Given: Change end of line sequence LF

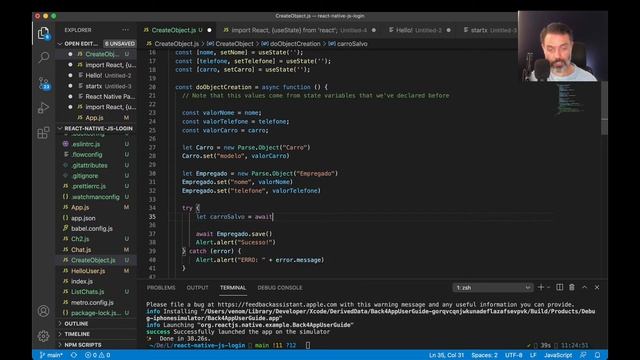Looking at the screenshot, I should pyautogui.click(x=533, y=355).
